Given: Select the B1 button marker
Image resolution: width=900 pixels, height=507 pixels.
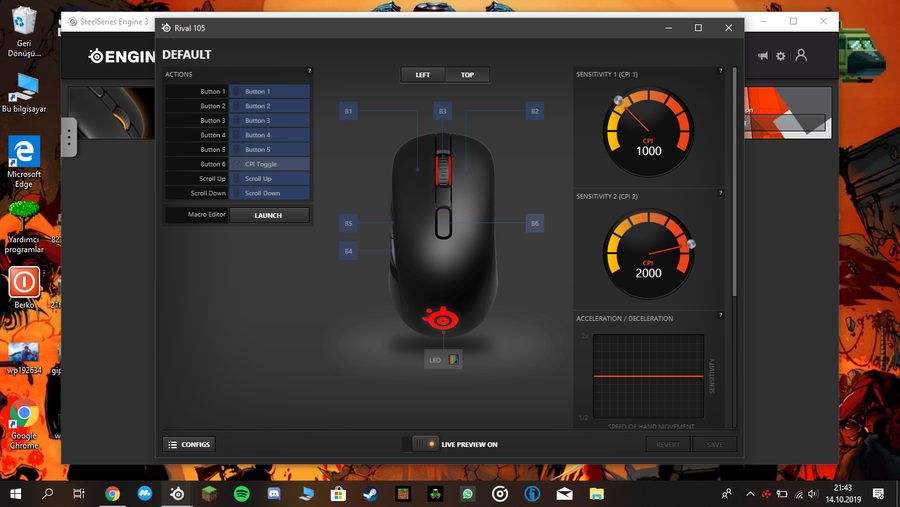Looking at the screenshot, I should 348,111.
